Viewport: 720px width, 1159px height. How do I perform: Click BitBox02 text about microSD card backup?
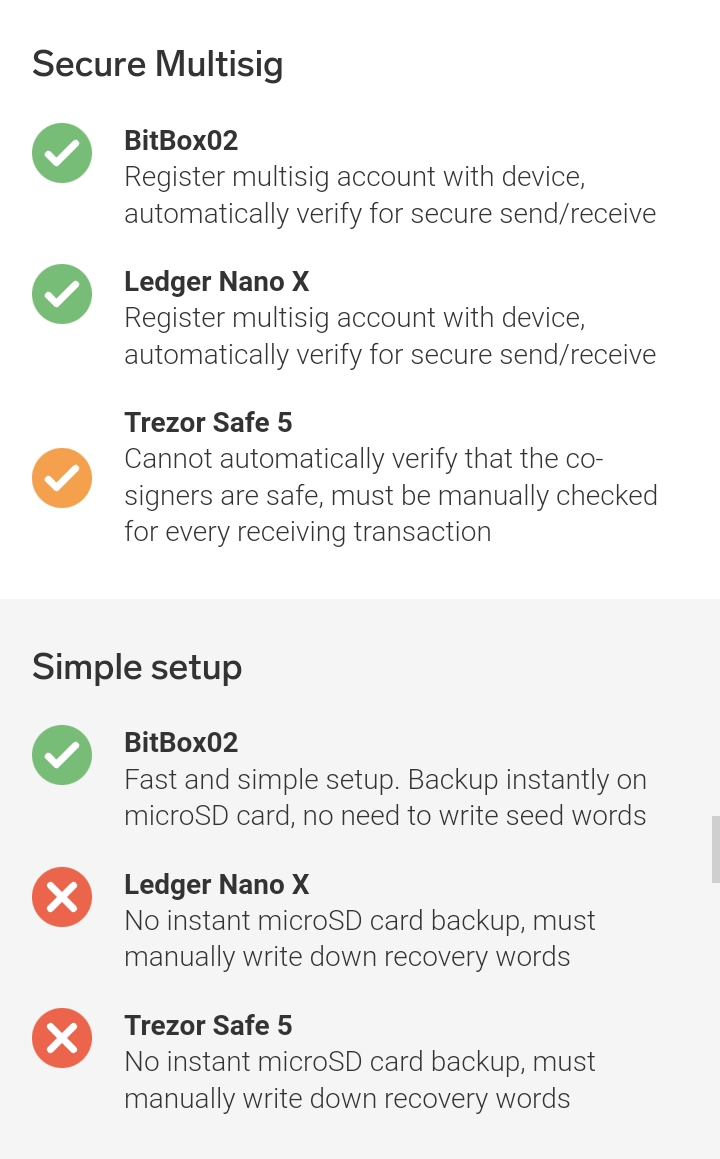(x=385, y=798)
